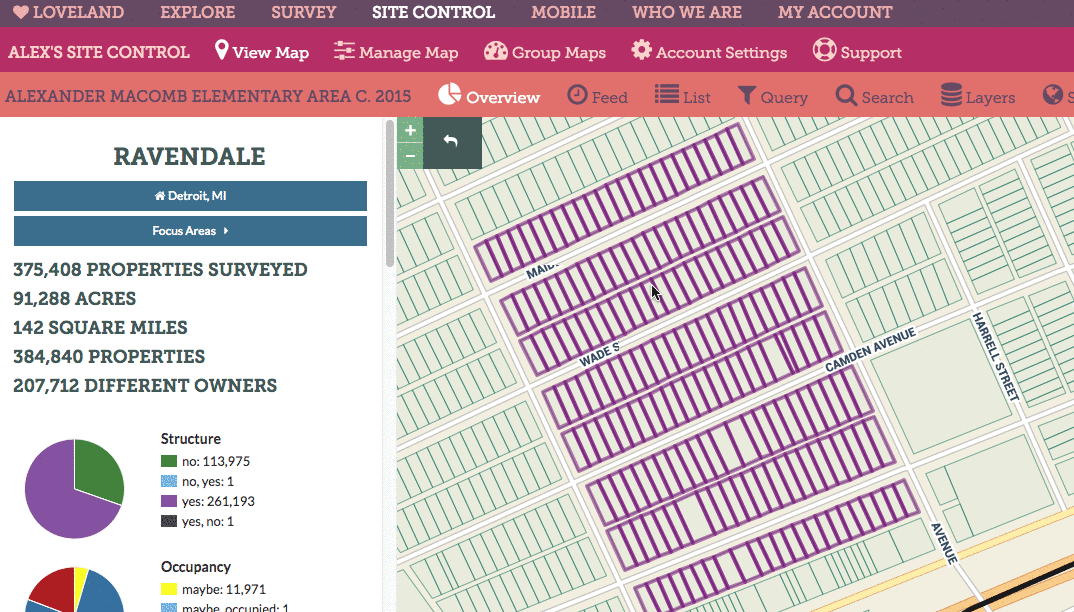Click the '91,288 Acres' statistic

[75, 299]
